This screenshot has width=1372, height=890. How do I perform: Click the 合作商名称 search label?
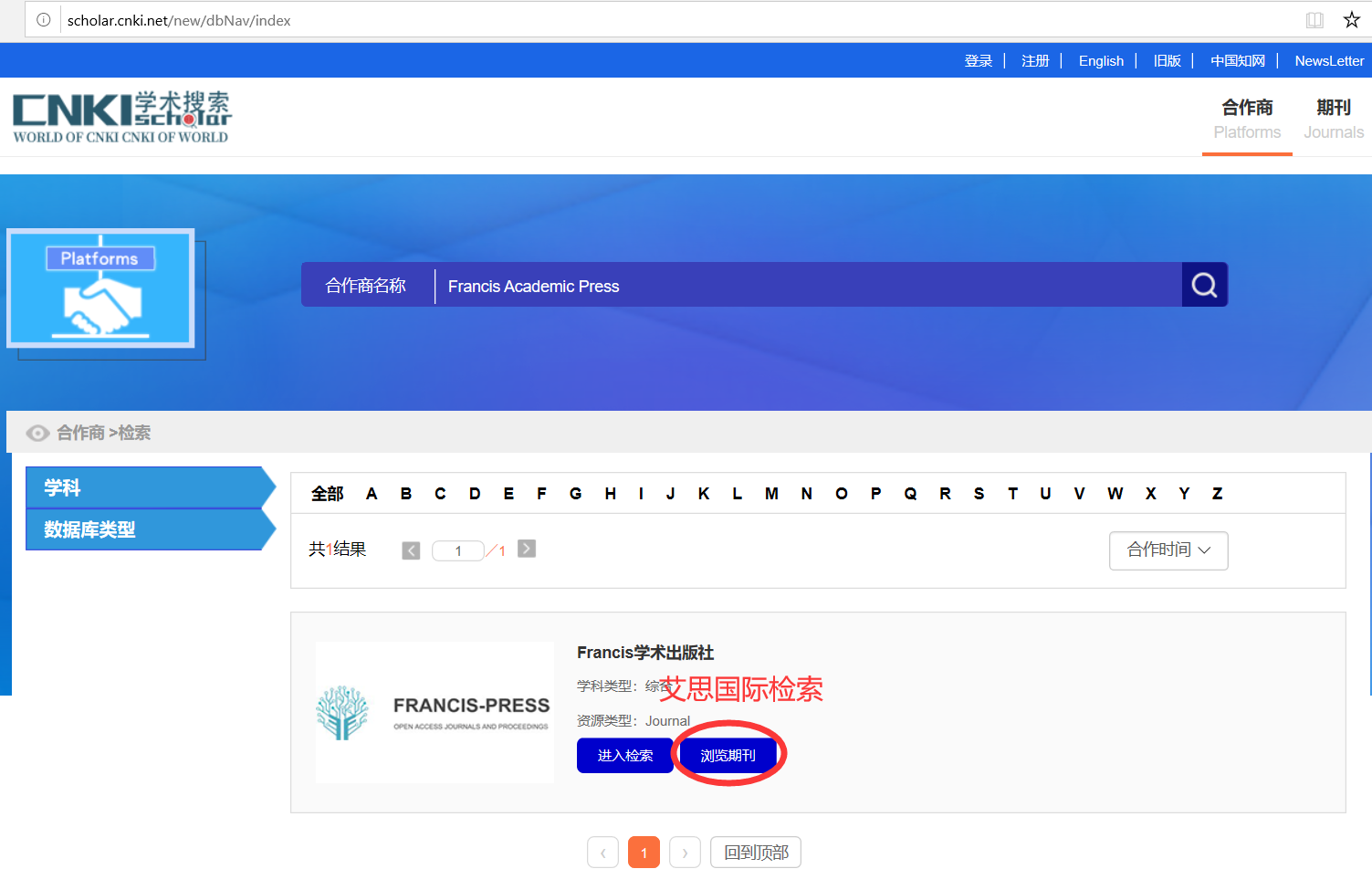click(366, 286)
